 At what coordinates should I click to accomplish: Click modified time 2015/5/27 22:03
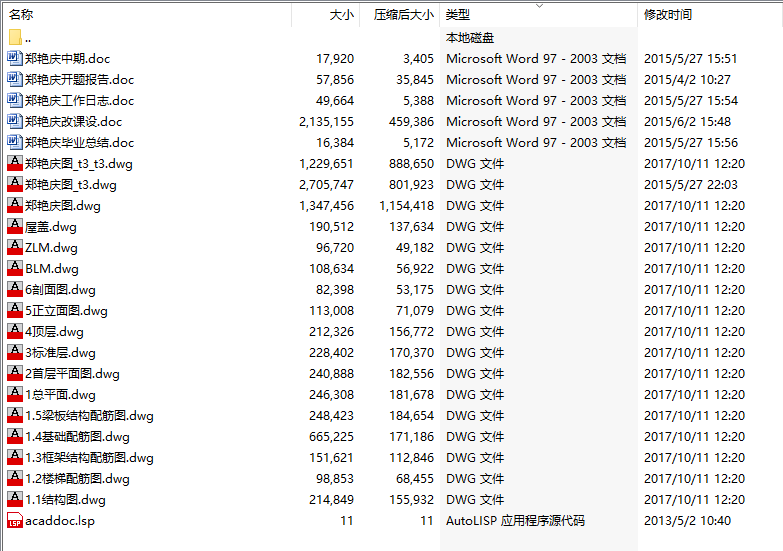coord(691,185)
